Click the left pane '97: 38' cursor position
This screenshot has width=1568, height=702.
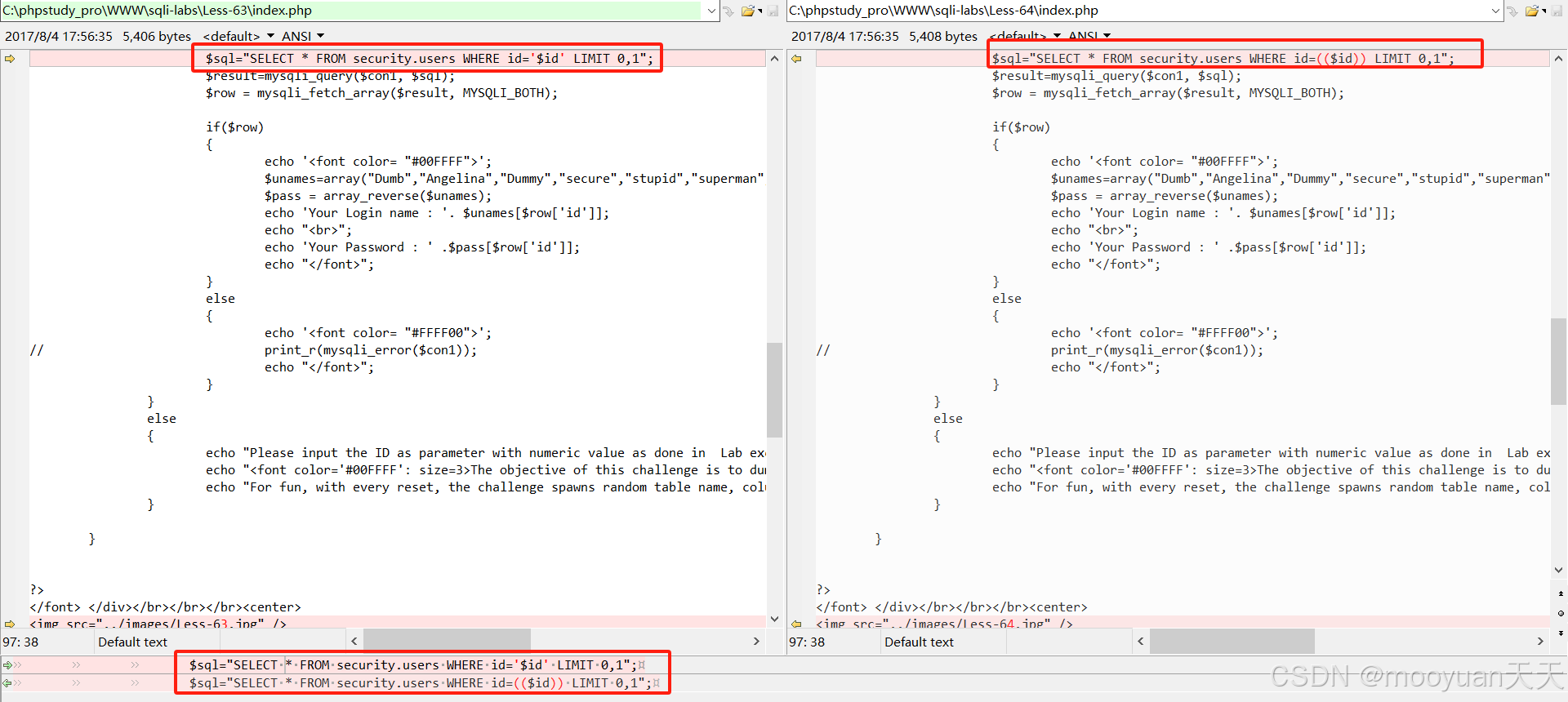(x=20, y=642)
